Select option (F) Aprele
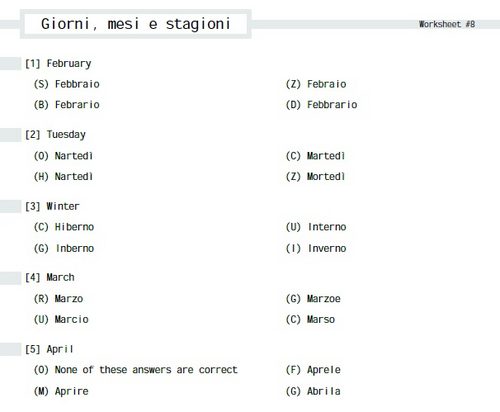The height and width of the screenshot is (412, 500). click(313, 370)
